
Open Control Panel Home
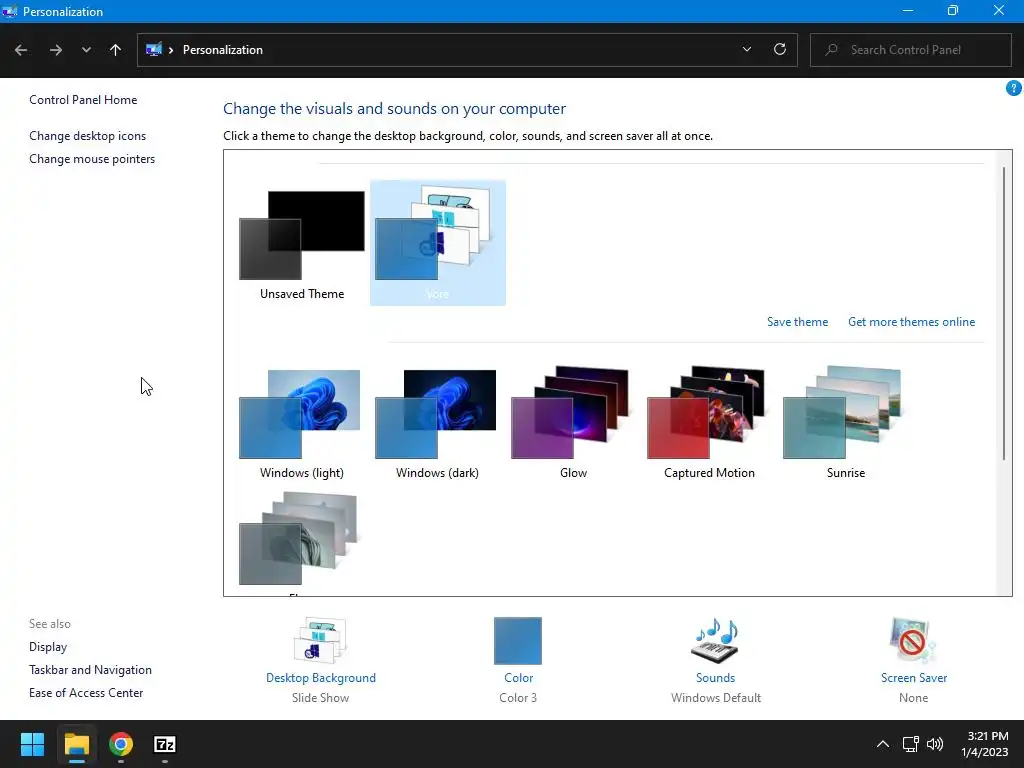(83, 100)
